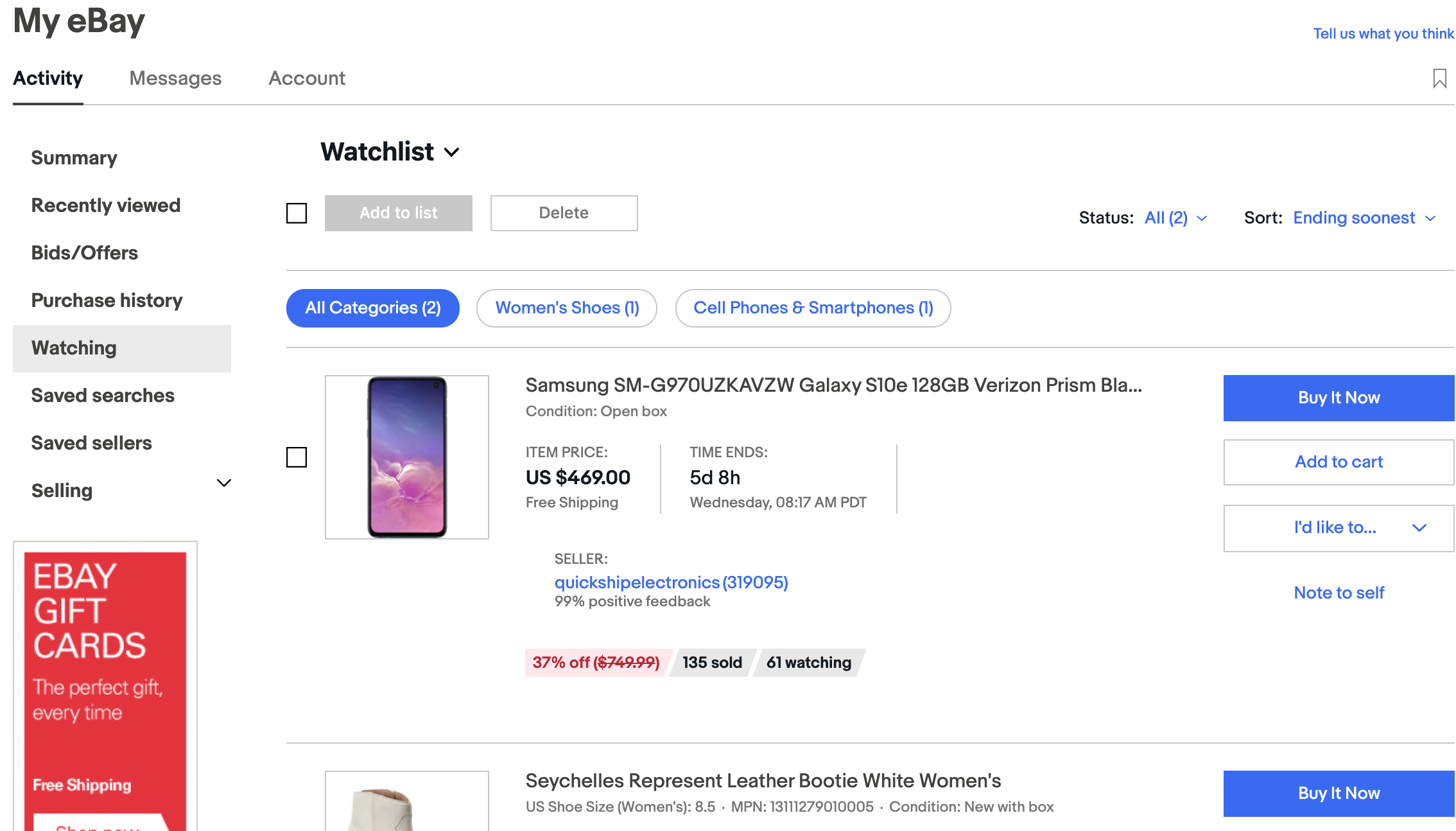The width and height of the screenshot is (1456, 831).
Task: Click the bookmark icon near the profile
Action: [x=1439, y=77]
